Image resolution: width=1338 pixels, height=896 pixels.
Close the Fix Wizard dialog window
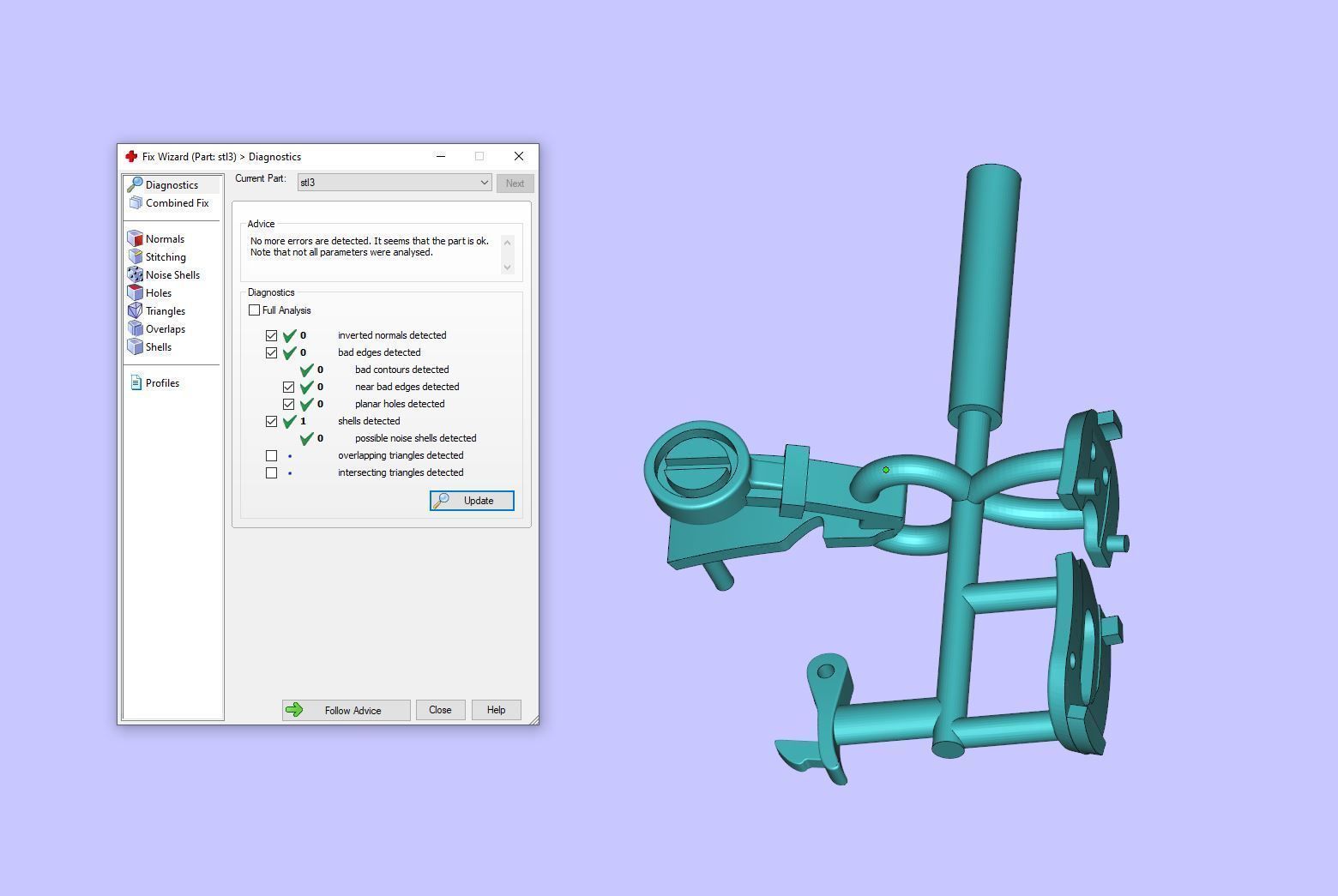[518, 156]
